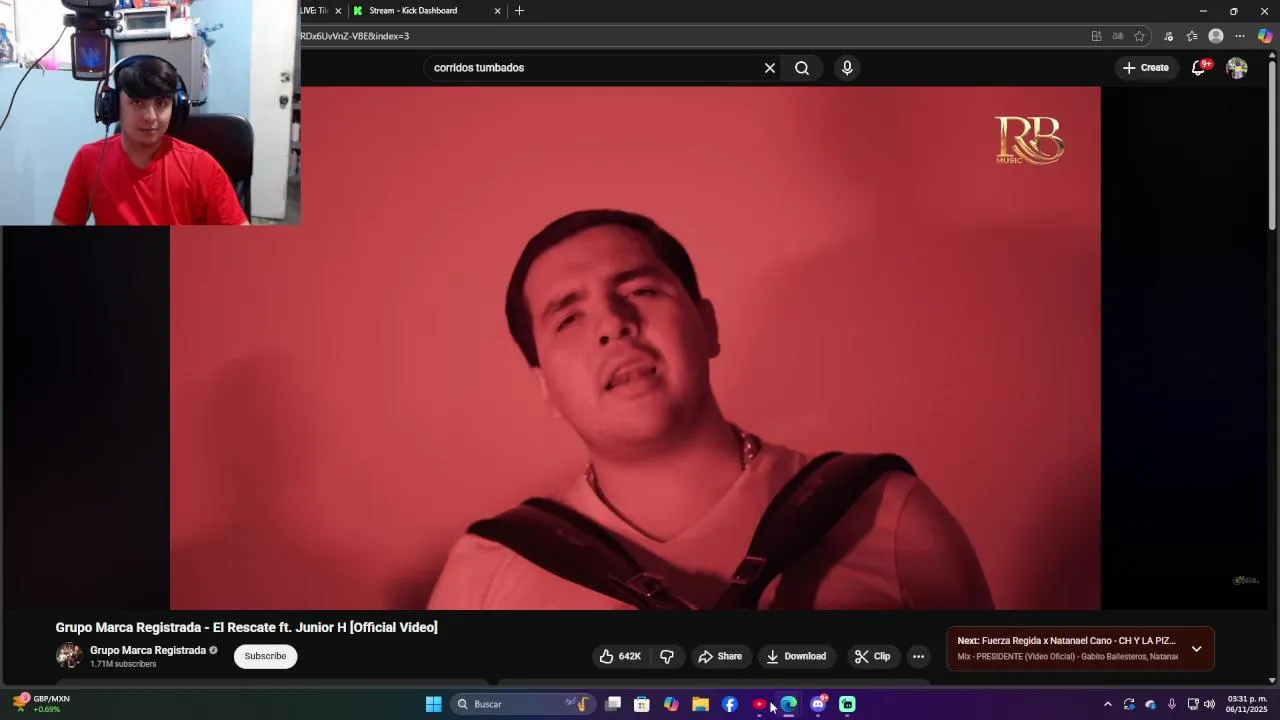Create a Clip from the video
This screenshot has height=720, width=1280.
click(872, 656)
